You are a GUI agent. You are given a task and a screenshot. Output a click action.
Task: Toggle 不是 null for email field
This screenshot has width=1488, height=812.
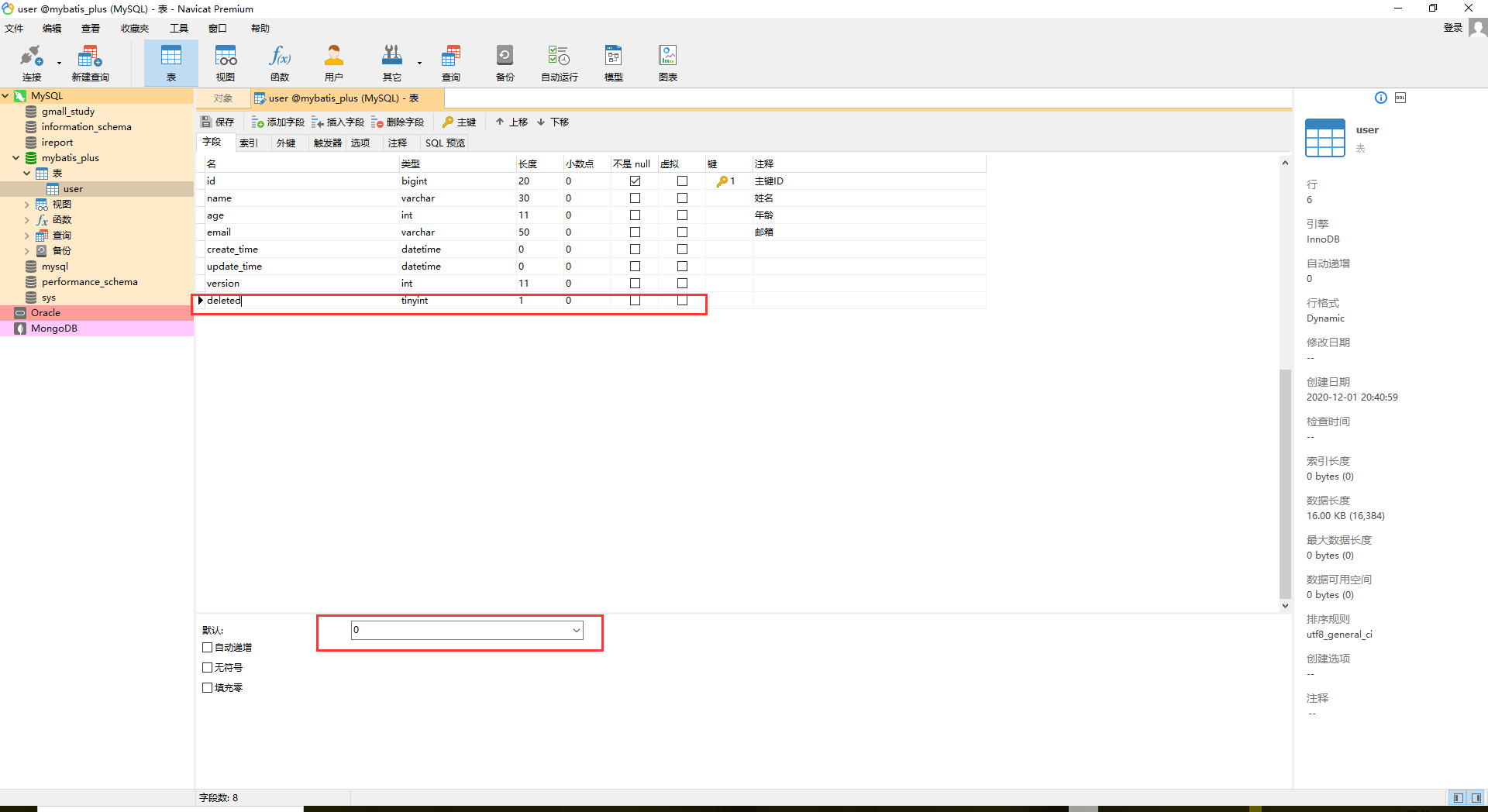tap(635, 232)
